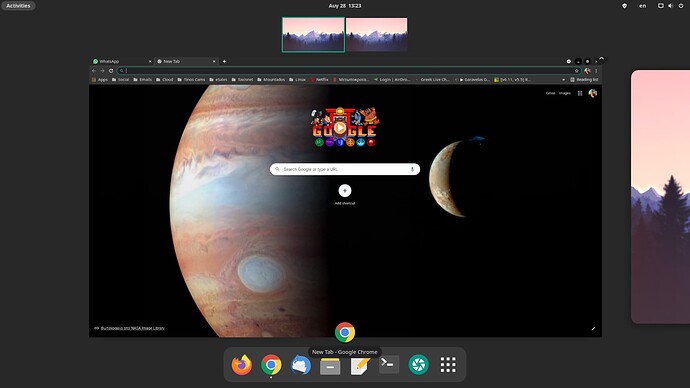Open the Linux bookmarks folder
The width and height of the screenshot is (690, 388).
(x=297, y=80)
